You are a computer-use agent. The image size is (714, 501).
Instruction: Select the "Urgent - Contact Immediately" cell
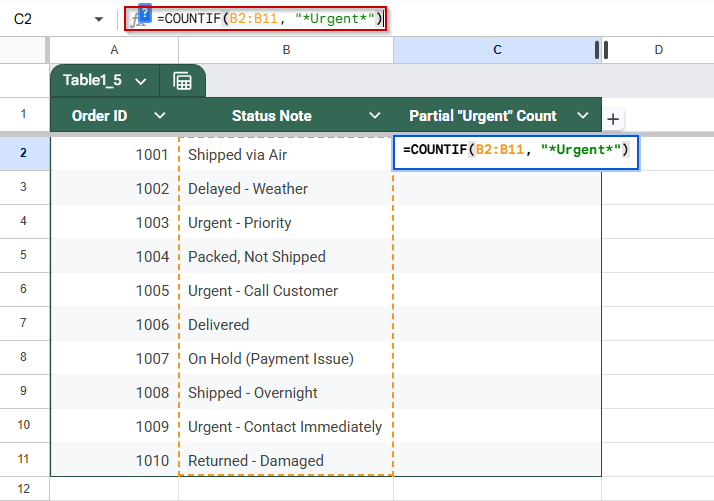click(286, 426)
